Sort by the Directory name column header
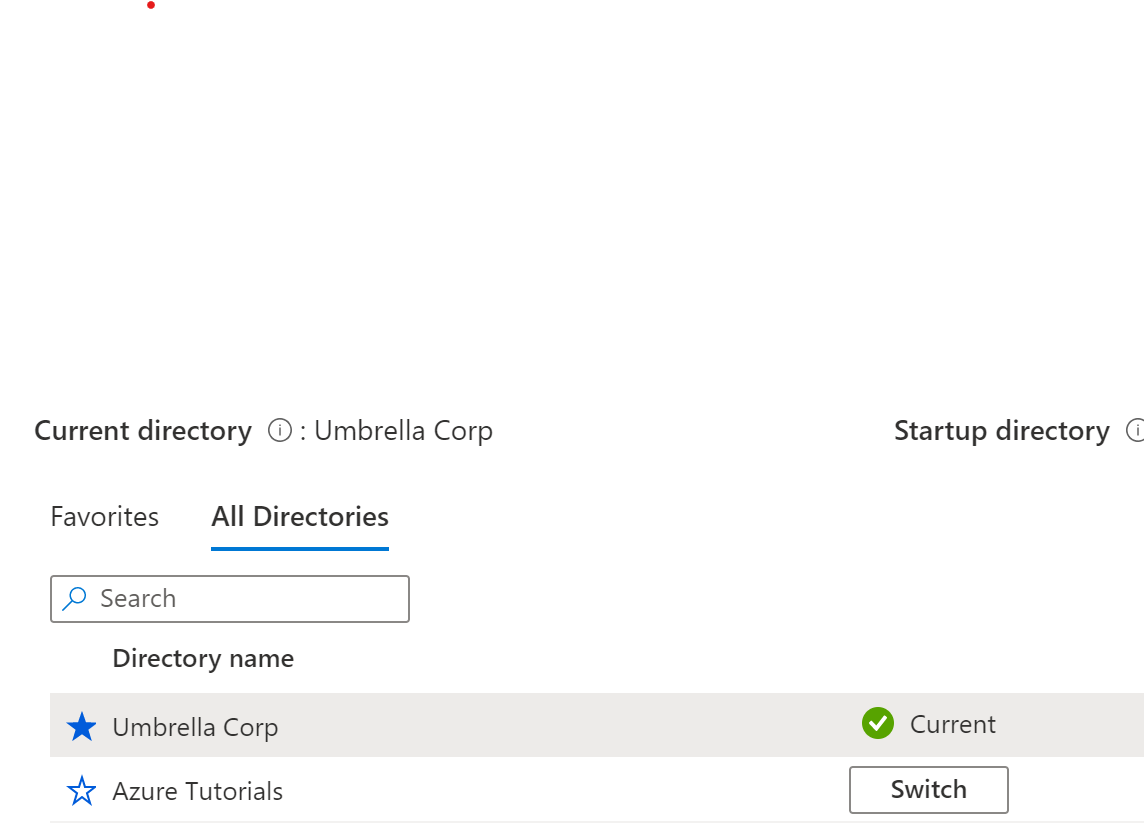 point(203,658)
